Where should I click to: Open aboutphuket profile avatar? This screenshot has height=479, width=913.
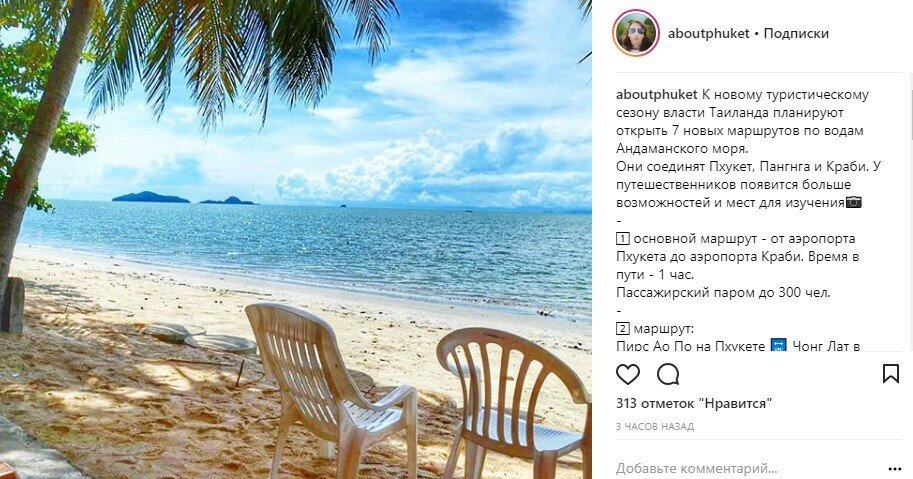coord(636,33)
